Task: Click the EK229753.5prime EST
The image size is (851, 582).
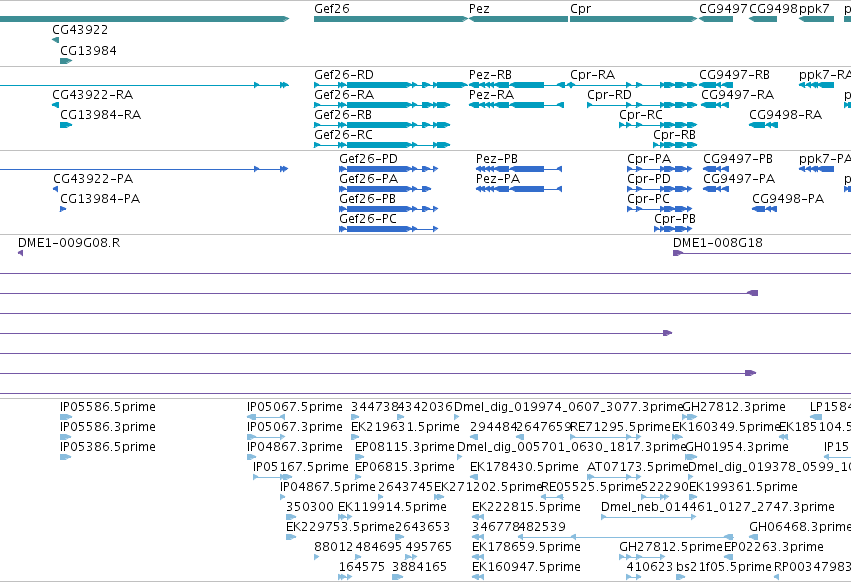Action: (x=291, y=537)
